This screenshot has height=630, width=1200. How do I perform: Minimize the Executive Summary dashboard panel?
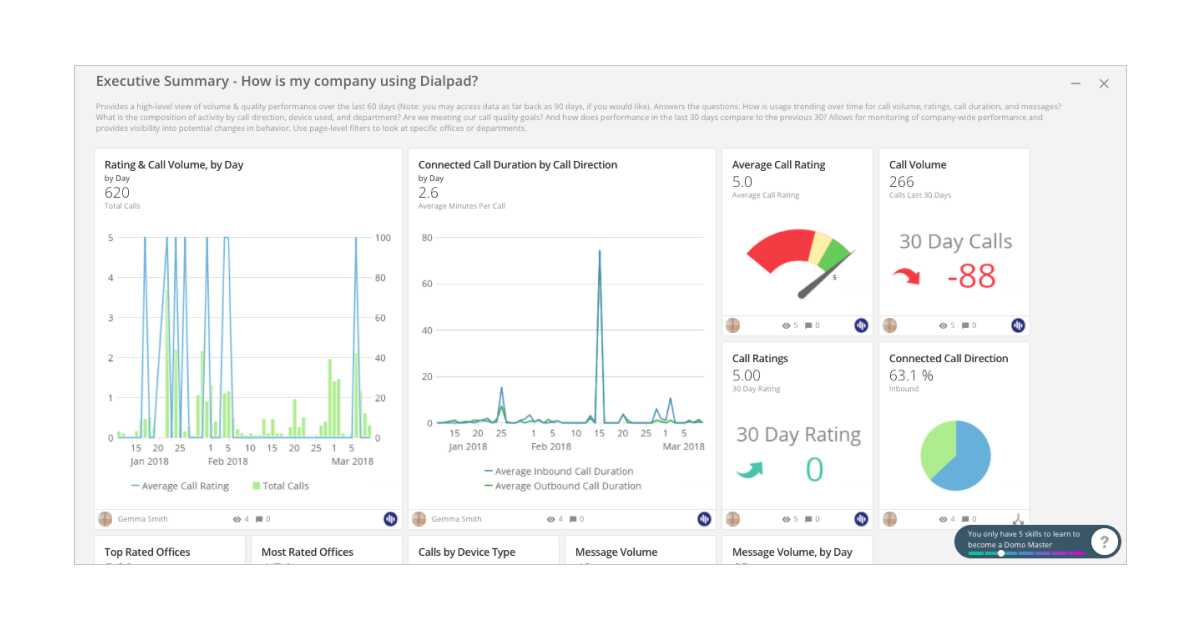tap(1076, 84)
